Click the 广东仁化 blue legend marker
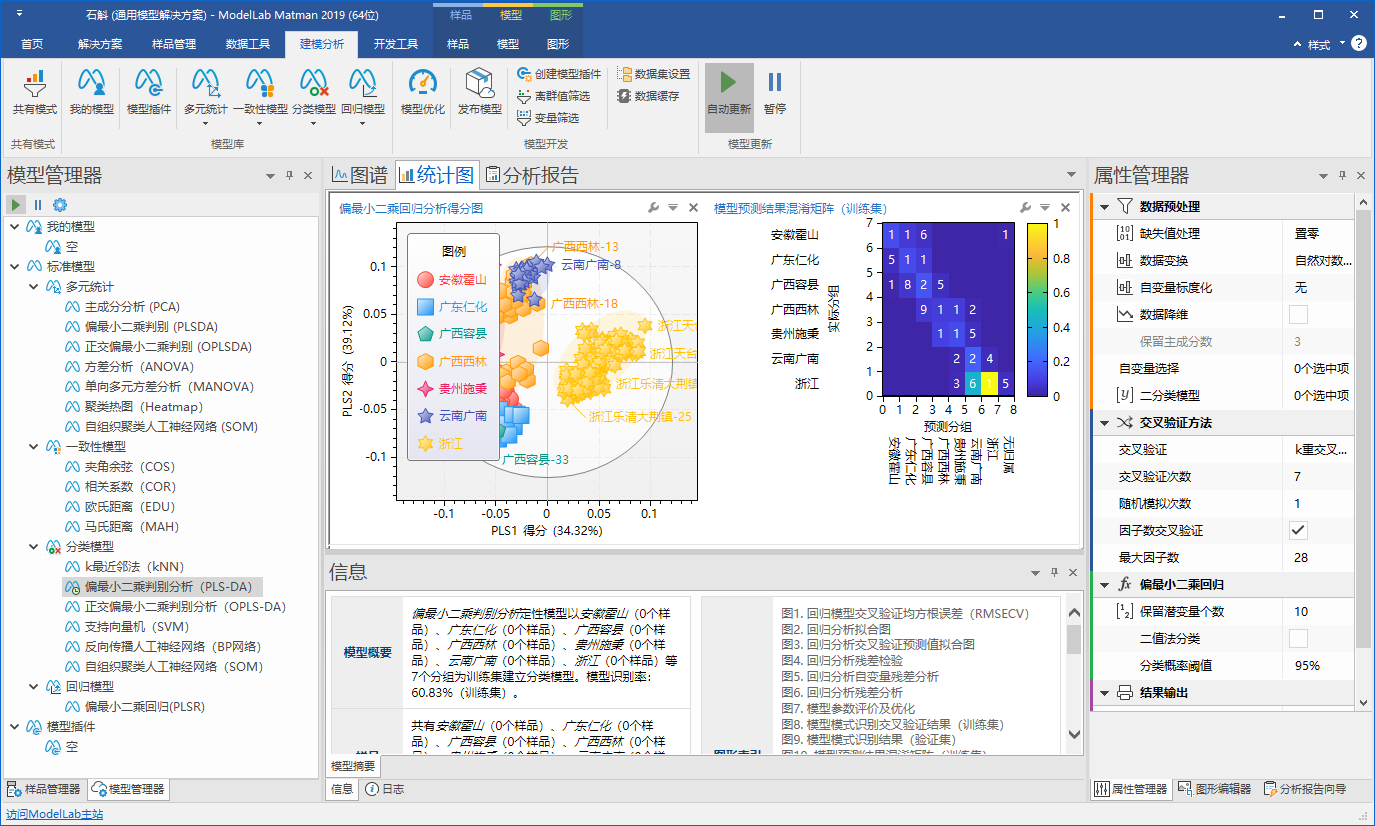 click(425, 307)
